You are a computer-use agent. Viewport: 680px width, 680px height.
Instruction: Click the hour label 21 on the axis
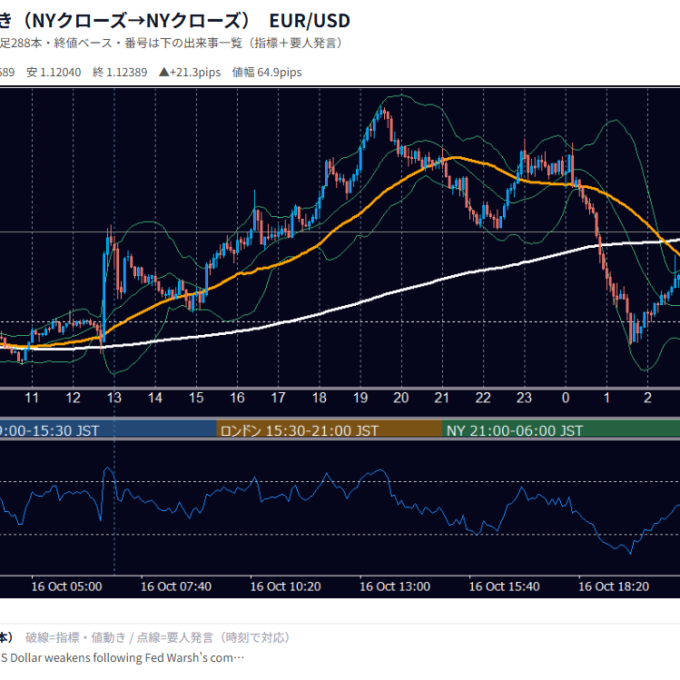(x=442, y=398)
